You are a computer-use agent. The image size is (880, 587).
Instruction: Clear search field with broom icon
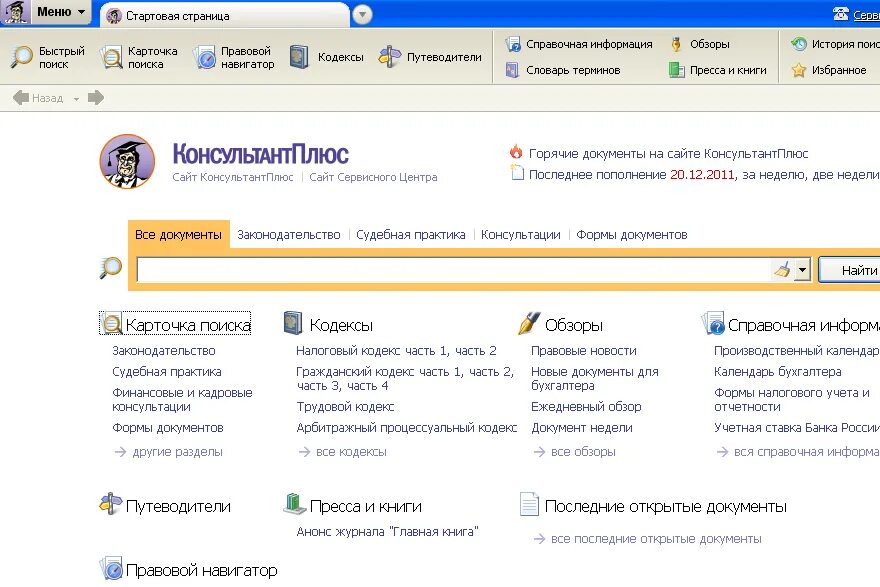coord(782,270)
